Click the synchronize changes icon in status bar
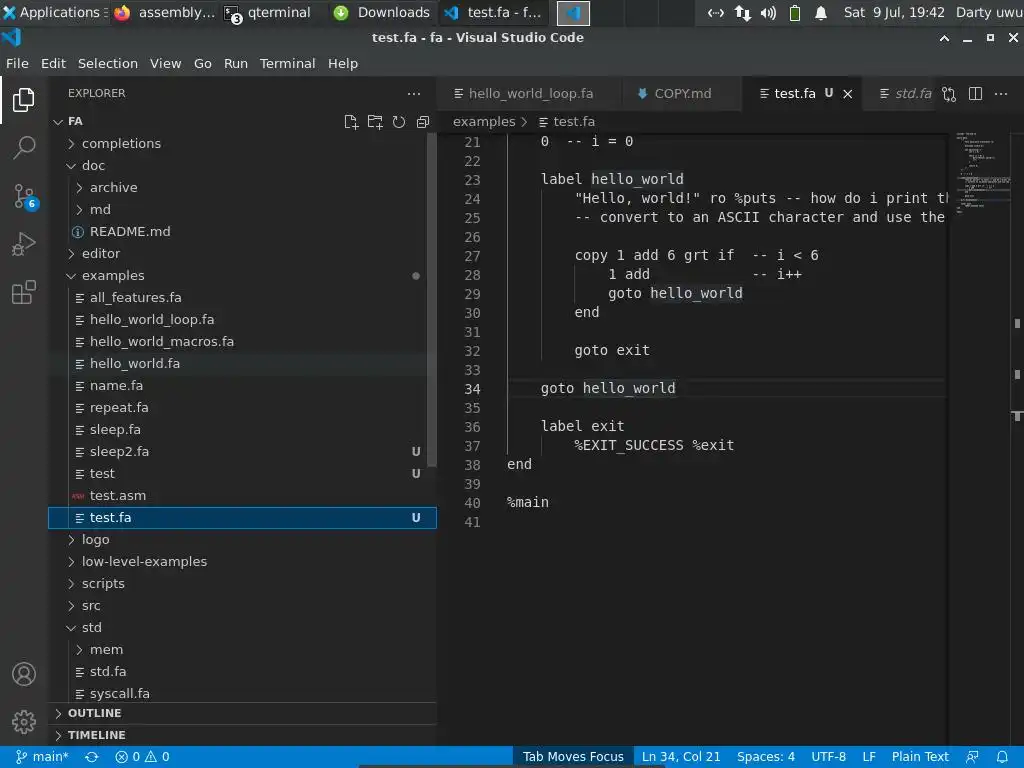 pyautogui.click(x=91, y=757)
